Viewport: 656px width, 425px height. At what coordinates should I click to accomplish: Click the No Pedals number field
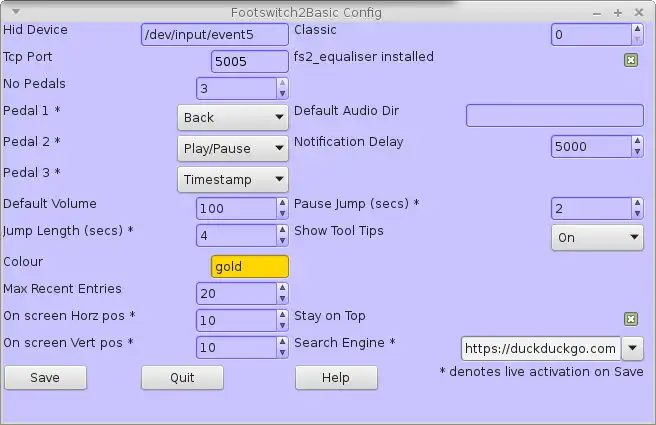tap(236, 88)
